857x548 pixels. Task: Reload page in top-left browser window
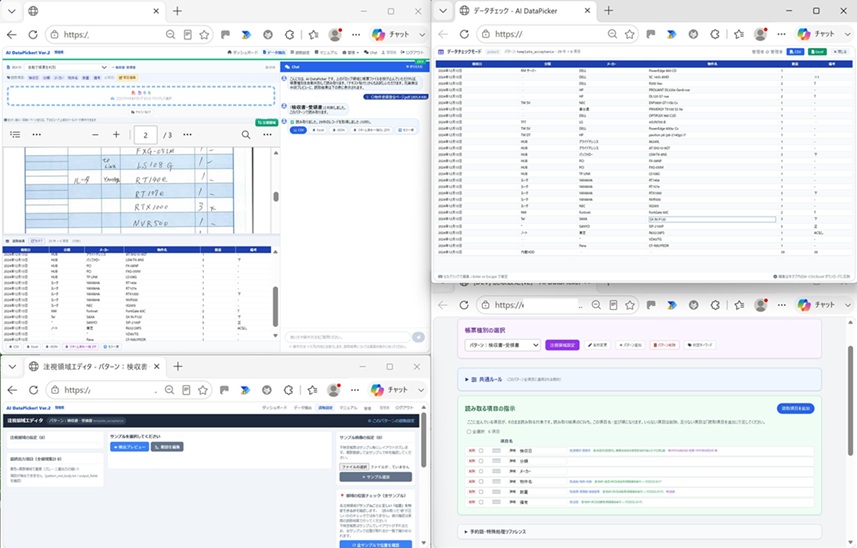(x=33, y=34)
